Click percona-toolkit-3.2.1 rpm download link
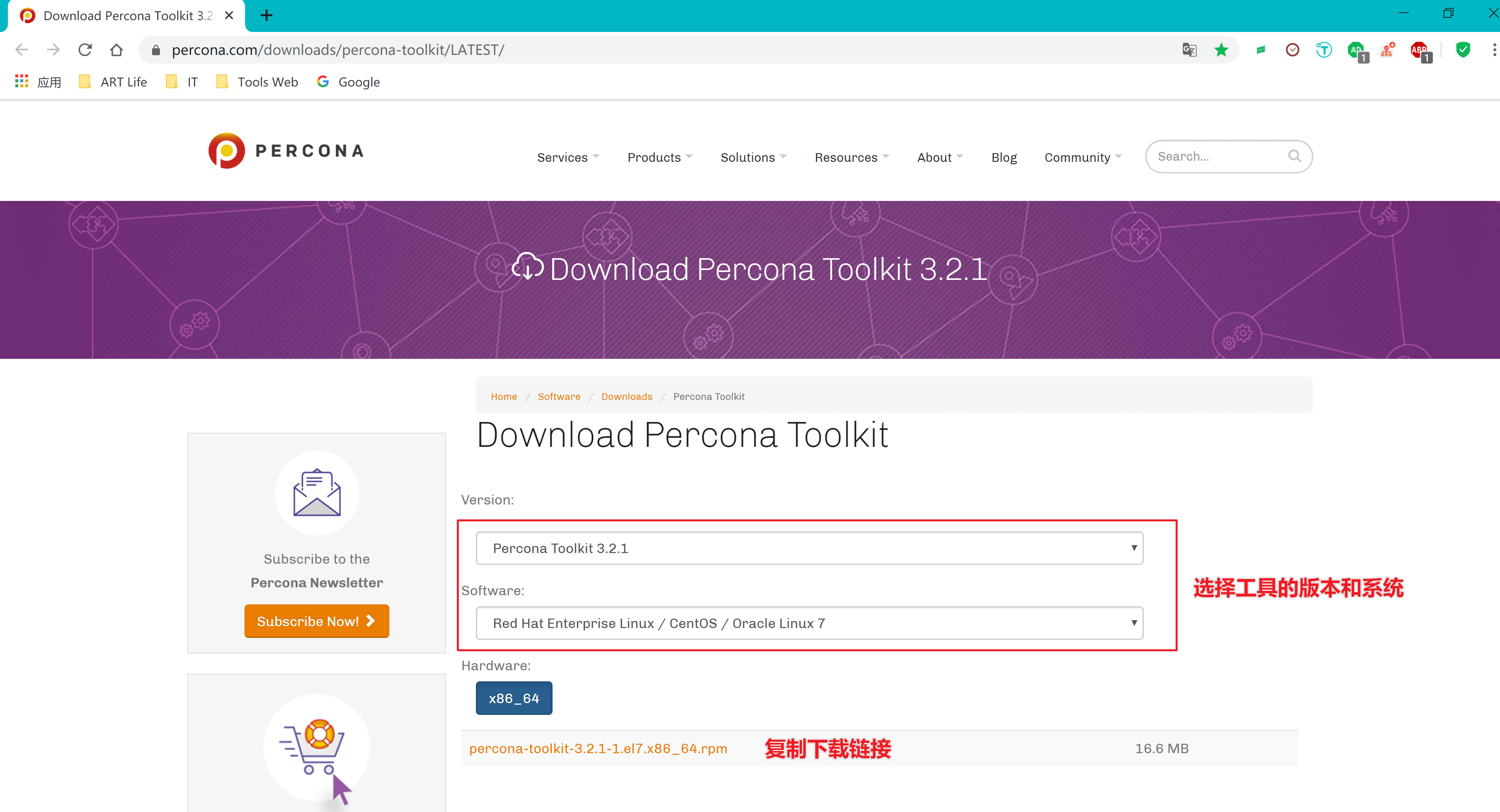The image size is (1500, 812). pyautogui.click(x=598, y=748)
